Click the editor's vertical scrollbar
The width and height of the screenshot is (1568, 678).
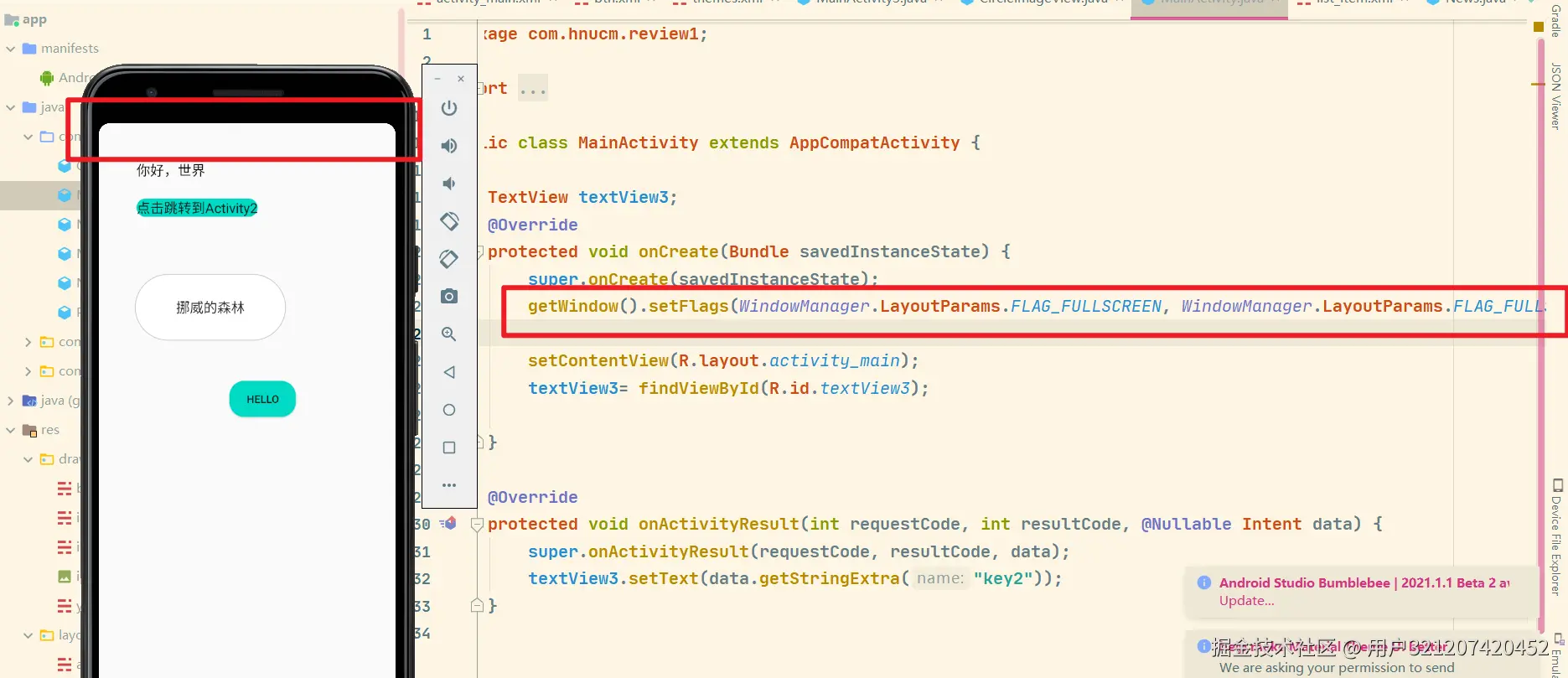tap(1541, 335)
